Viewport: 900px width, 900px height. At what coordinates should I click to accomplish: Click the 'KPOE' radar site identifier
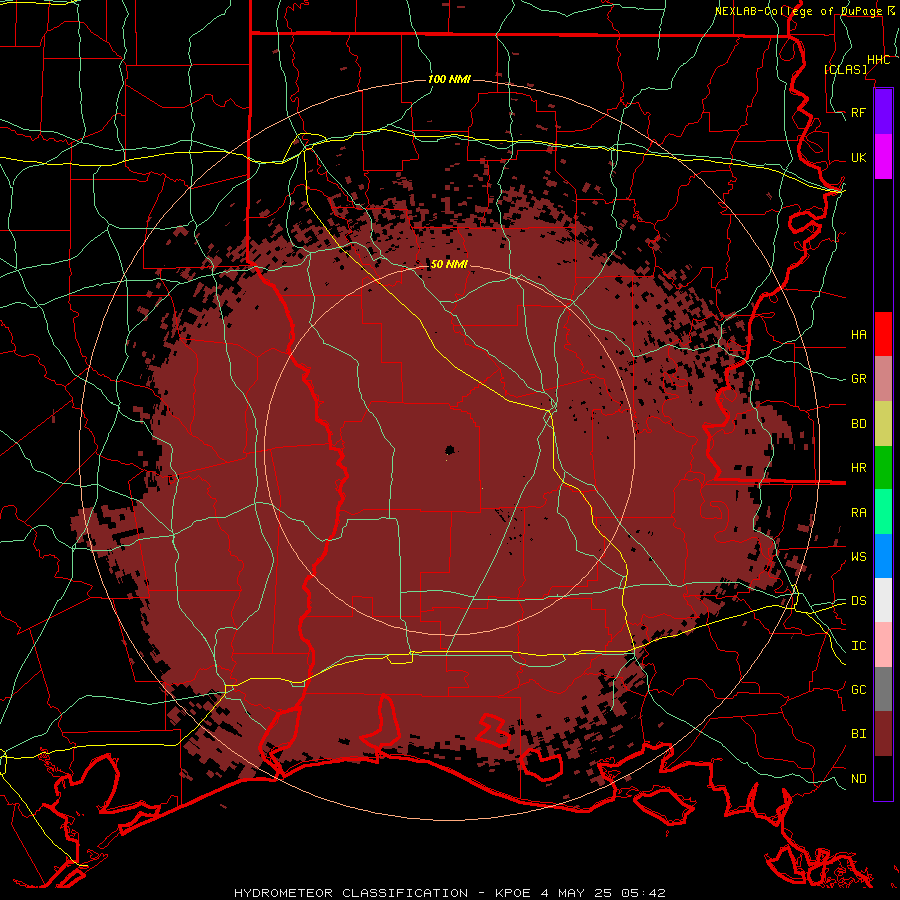click(x=514, y=893)
